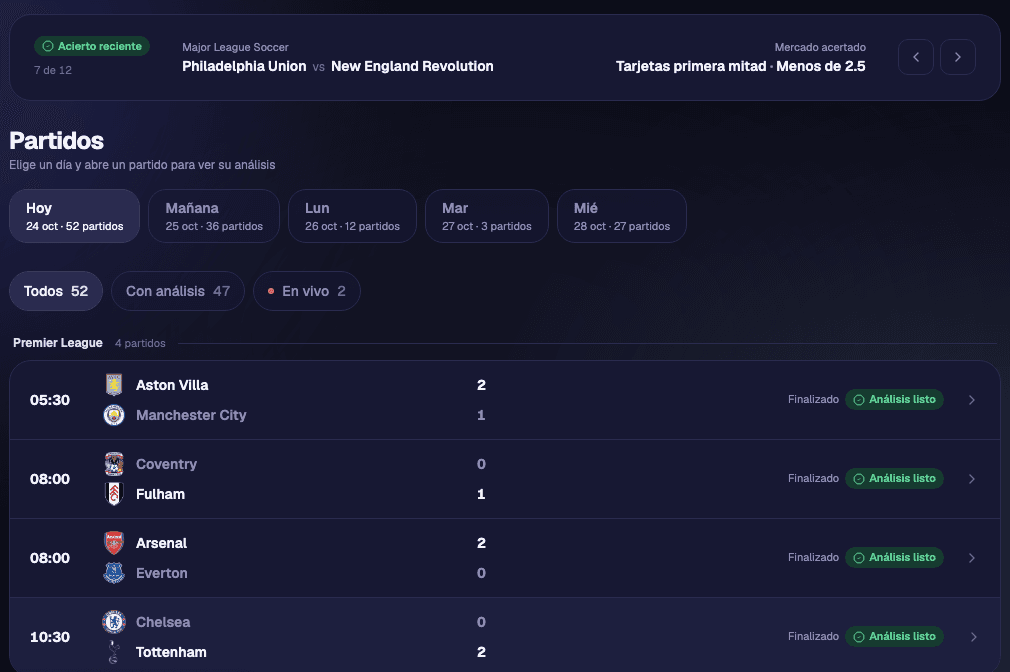Select the Hoy 24 oct day tab
1010x672 pixels.
click(75, 216)
